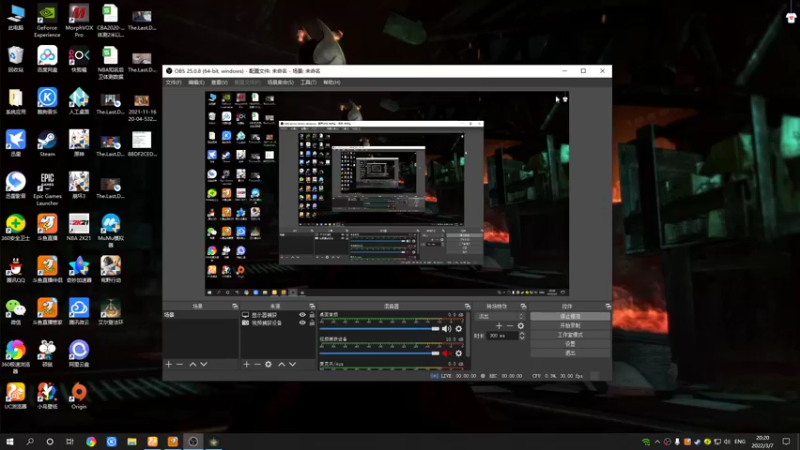Click Studio Mode button in Controls
This screenshot has width=800, height=450.
570,335
